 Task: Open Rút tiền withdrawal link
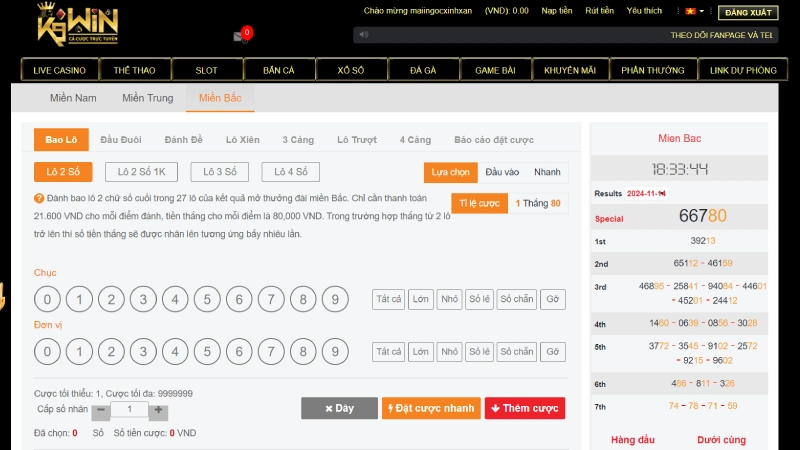click(599, 11)
